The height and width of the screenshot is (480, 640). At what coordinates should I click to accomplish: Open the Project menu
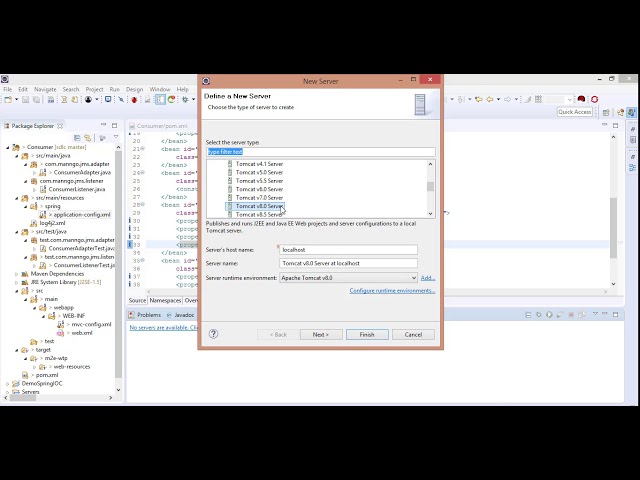tap(94, 89)
